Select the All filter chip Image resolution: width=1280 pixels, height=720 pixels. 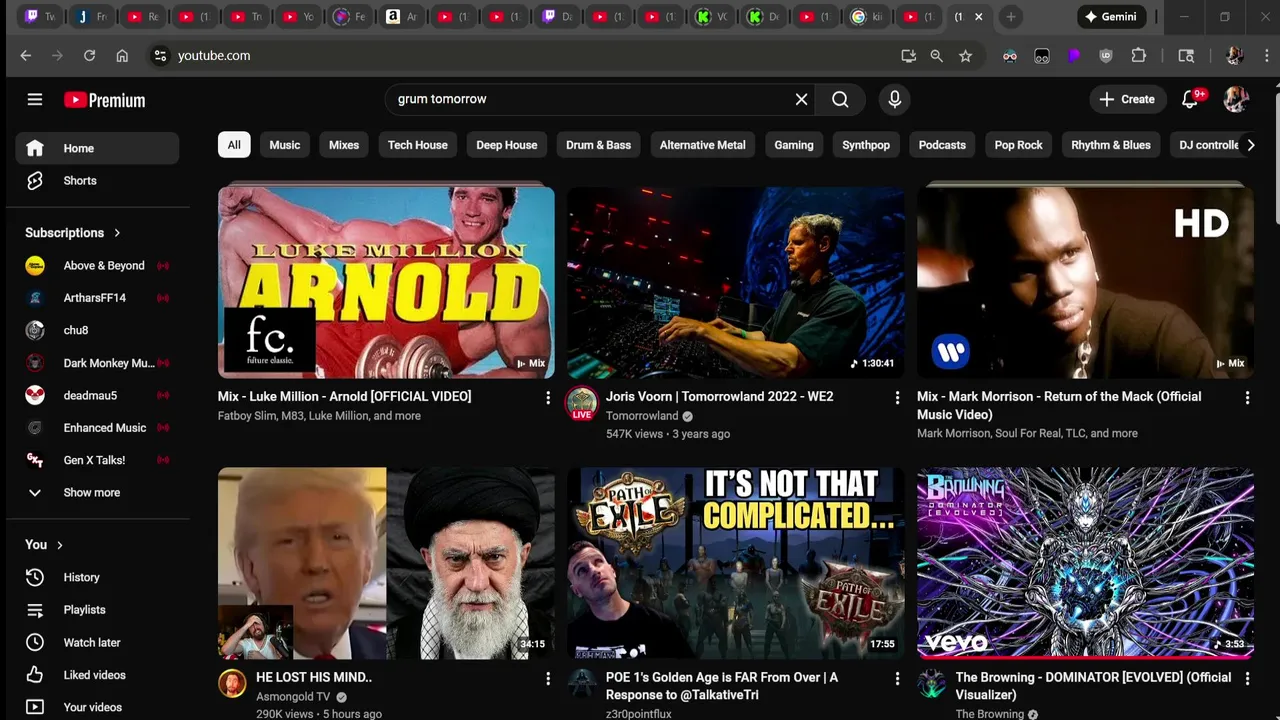234,145
